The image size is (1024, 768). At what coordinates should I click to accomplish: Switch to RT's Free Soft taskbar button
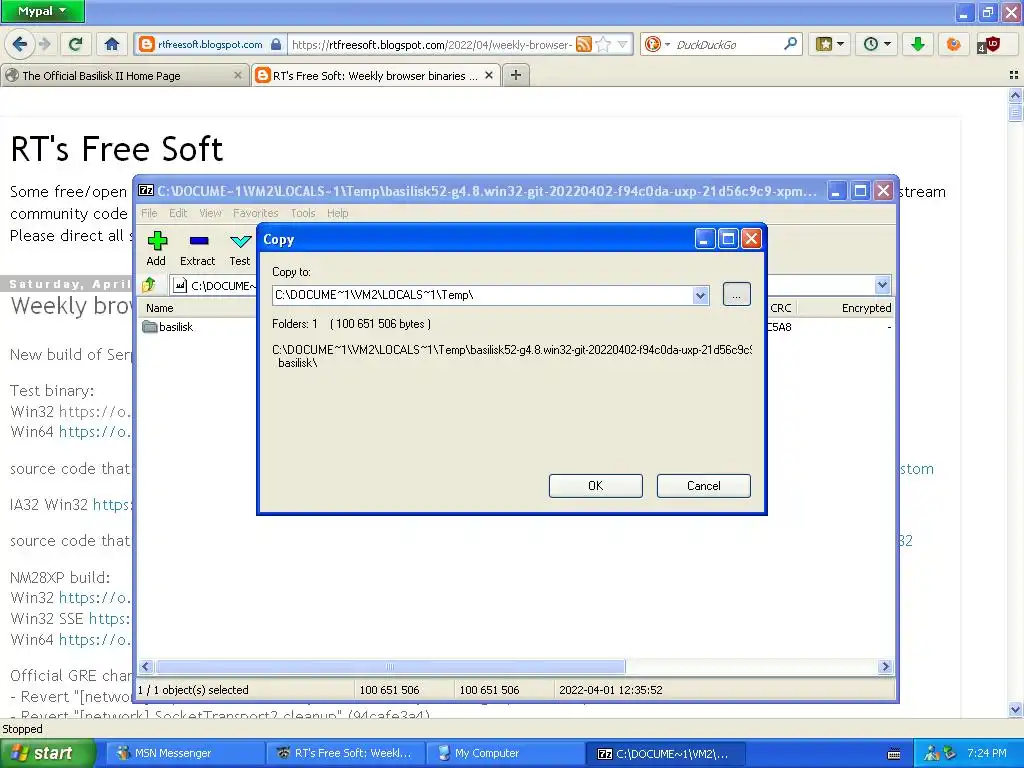(345, 753)
